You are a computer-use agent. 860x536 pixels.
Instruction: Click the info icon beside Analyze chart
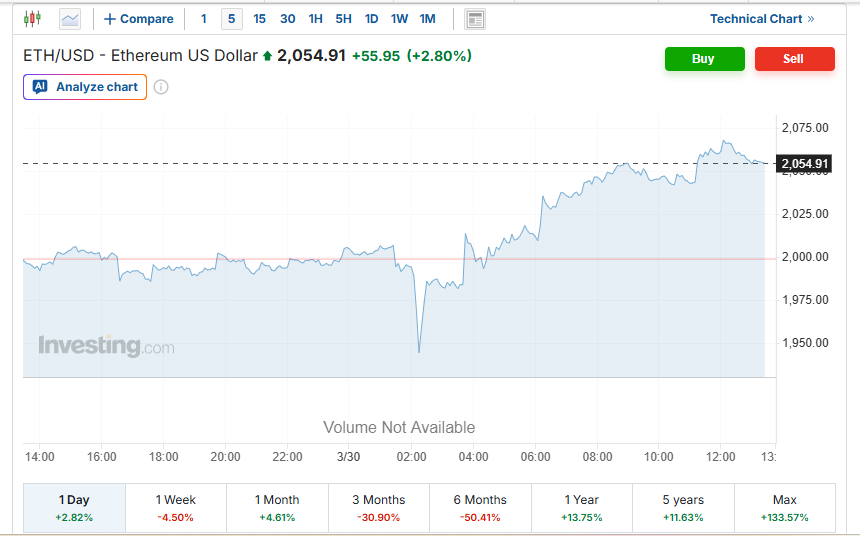click(161, 87)
